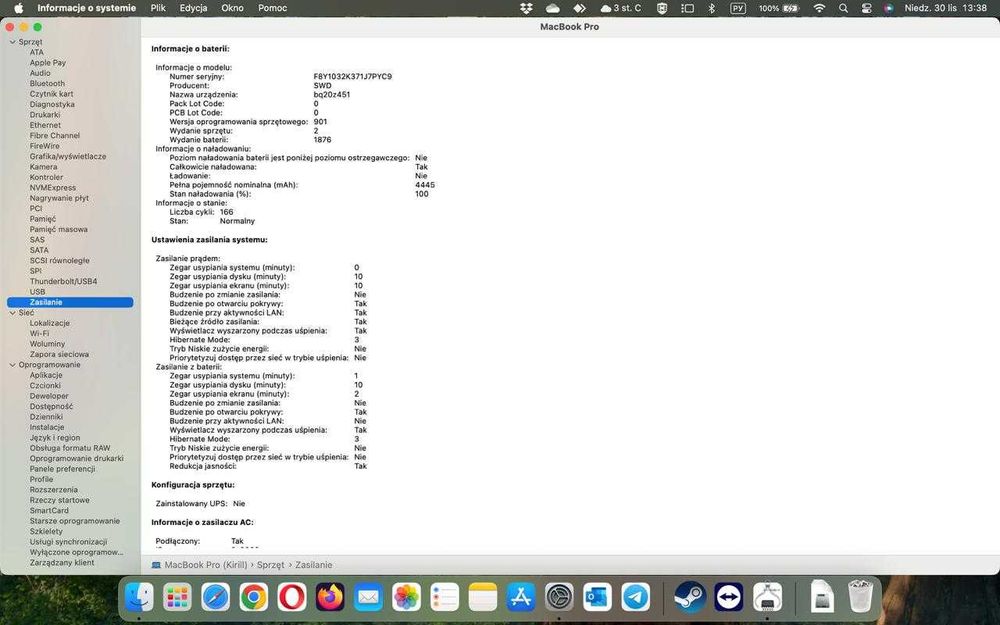The width and height of the screenshot is (1000, 625).
Task: Open the Wi-Fi status menu
Action: tap(820, 8)
